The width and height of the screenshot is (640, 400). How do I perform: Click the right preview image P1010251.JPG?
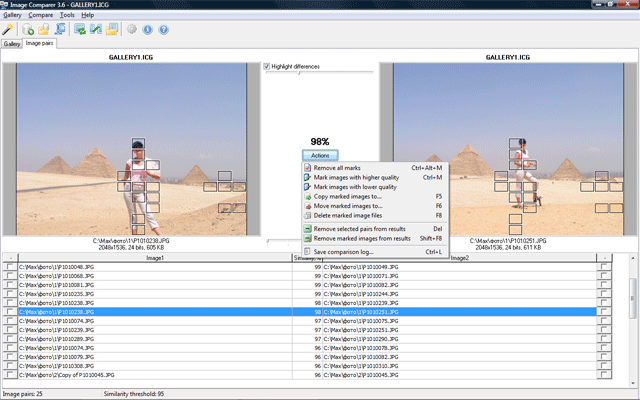pyautogui.click(x=508, y=149)
